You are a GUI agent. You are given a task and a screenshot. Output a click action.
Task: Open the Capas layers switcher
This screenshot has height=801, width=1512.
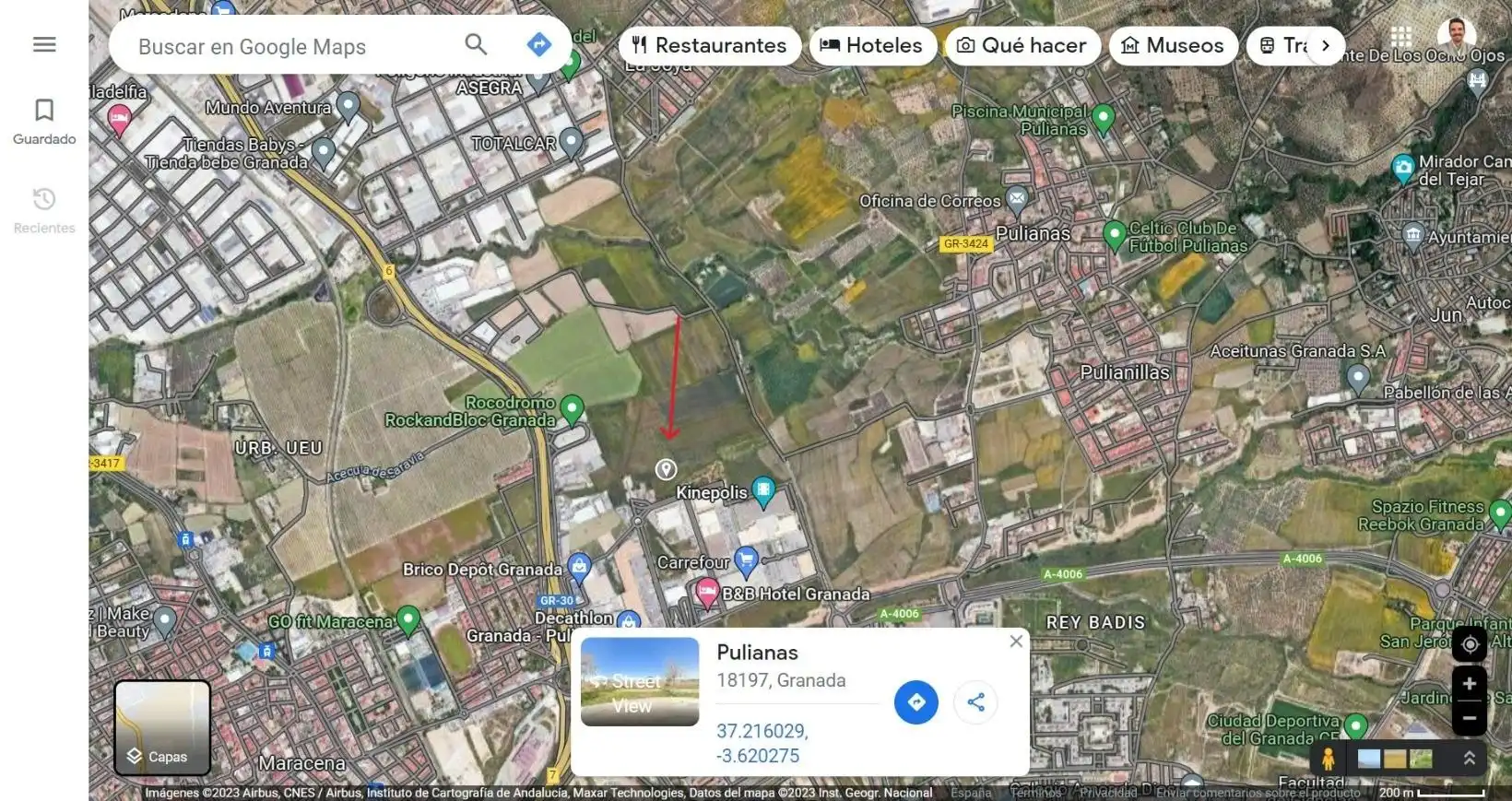coord(162,727)
